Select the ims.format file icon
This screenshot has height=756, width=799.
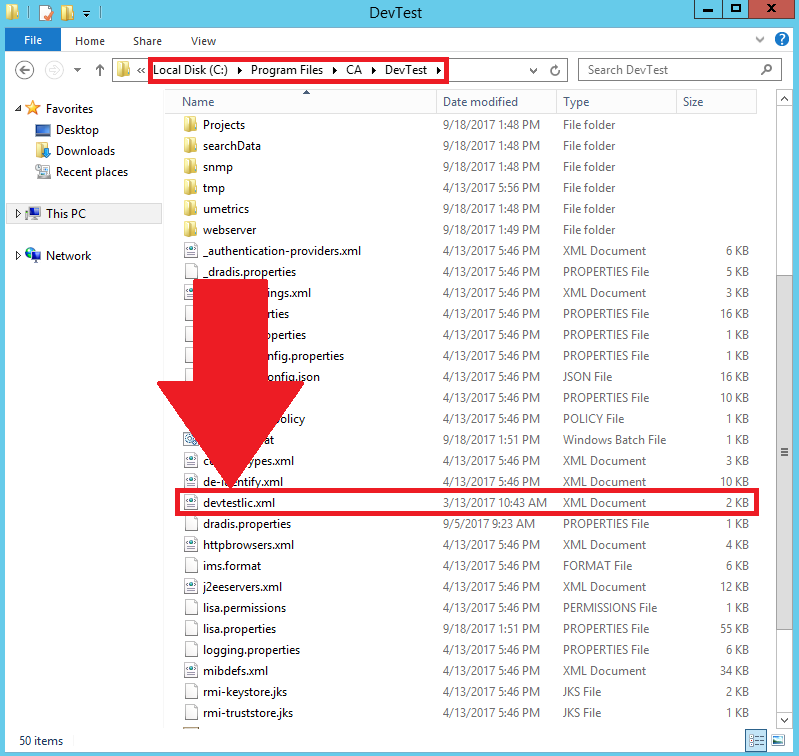191,565
